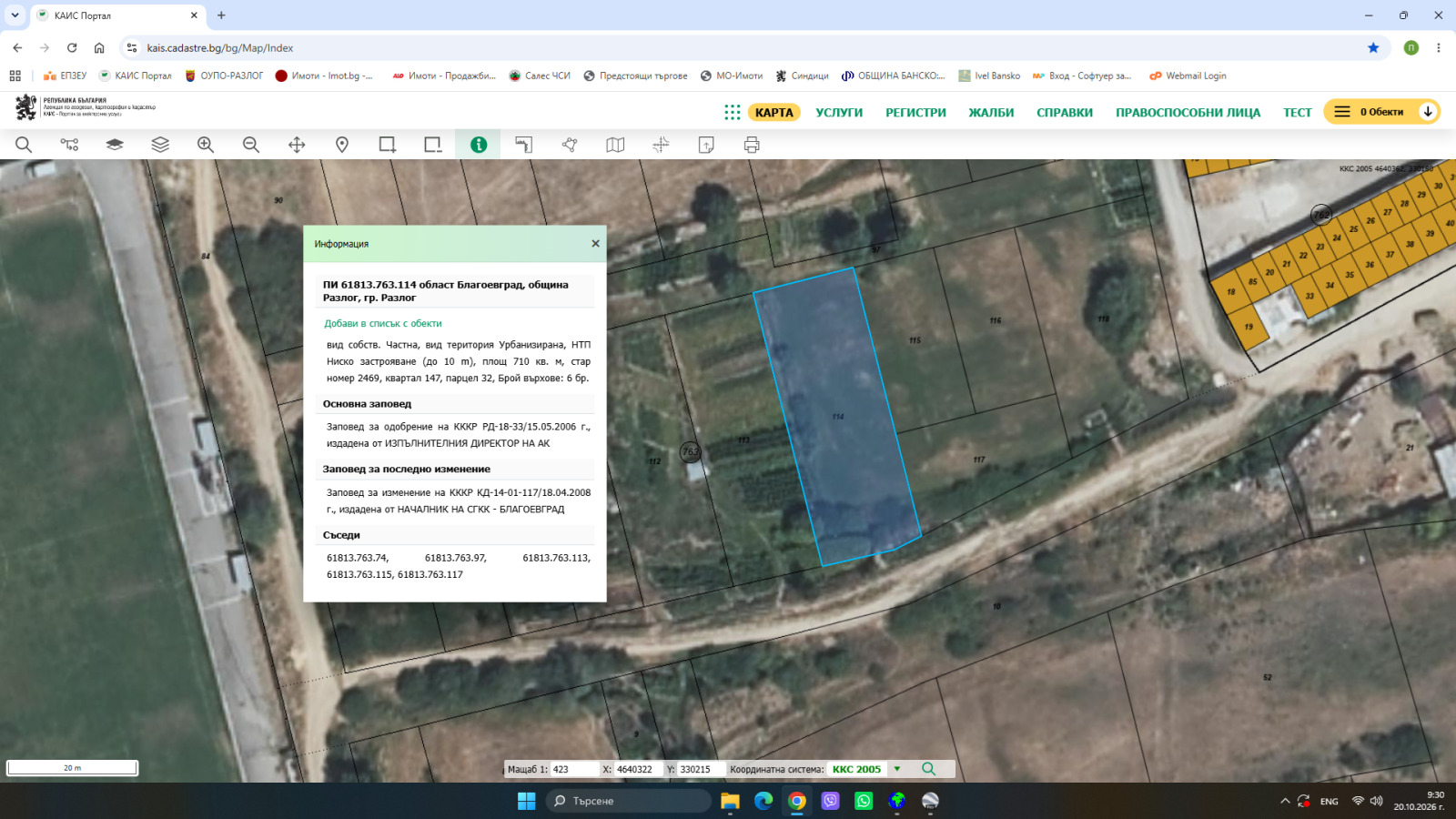This screenshot has height=819, width=1456.
Task: Select the zoom in tool
Action: (x=206, y=145)
